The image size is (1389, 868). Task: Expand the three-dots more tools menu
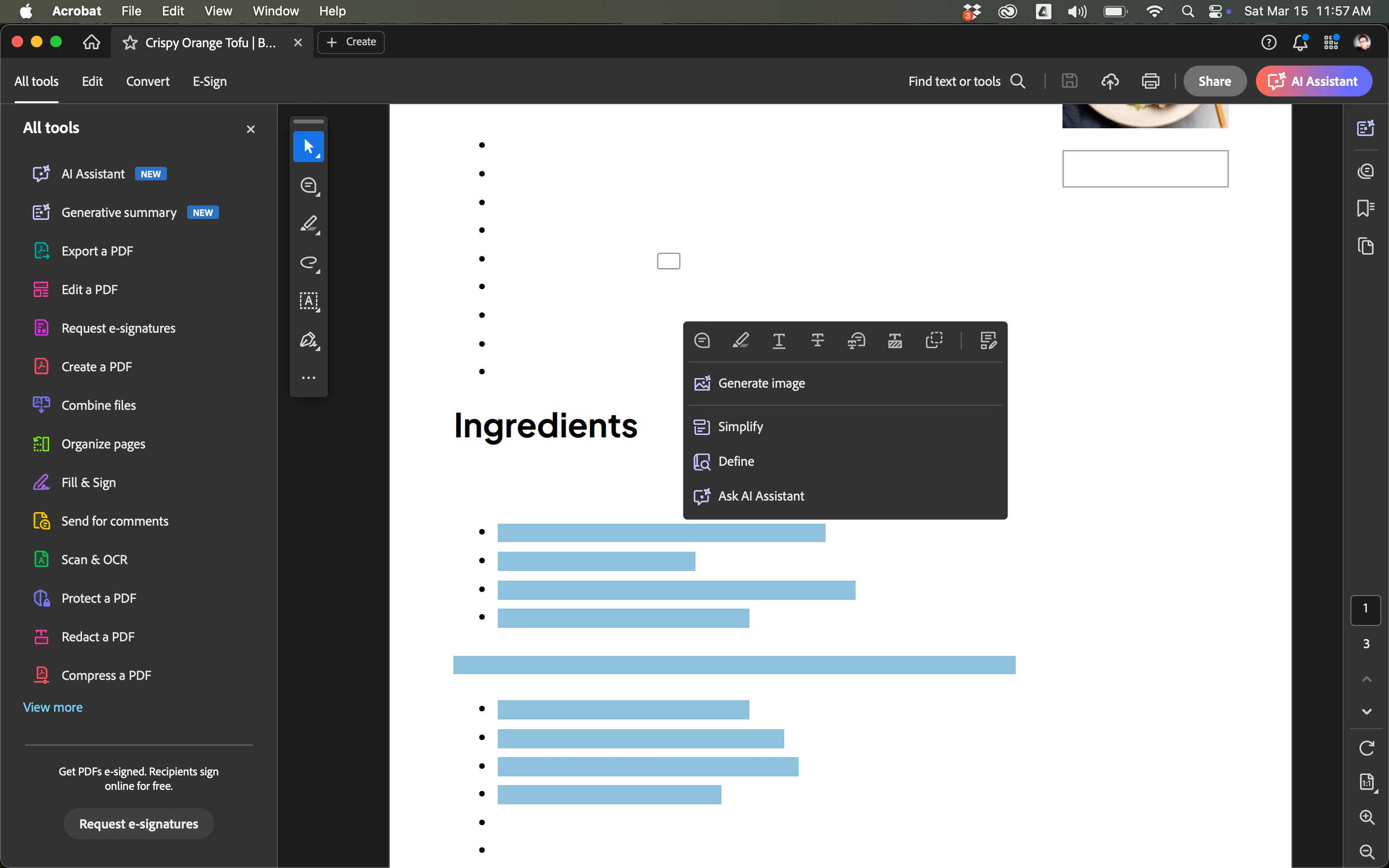pos(309,378)
